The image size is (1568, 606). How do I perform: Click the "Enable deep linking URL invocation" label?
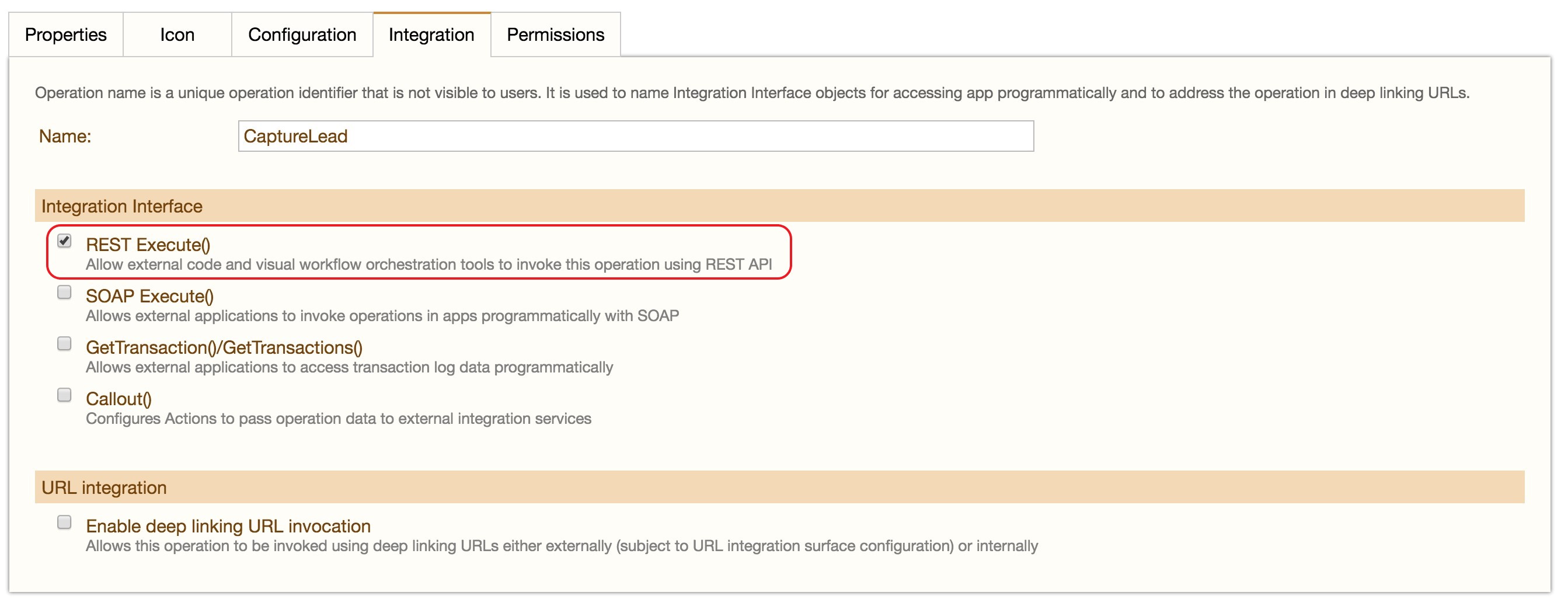pos(228,526)
